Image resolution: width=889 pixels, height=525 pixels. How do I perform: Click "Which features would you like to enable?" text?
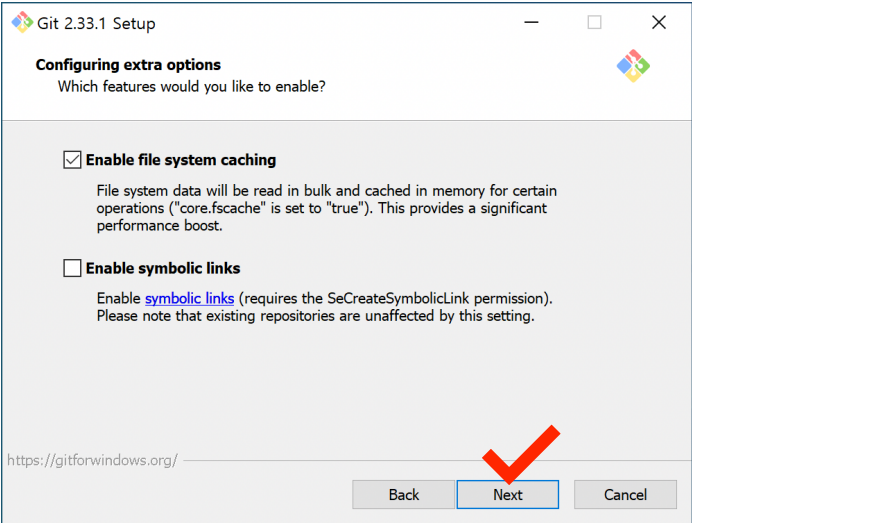coord(191,87)
